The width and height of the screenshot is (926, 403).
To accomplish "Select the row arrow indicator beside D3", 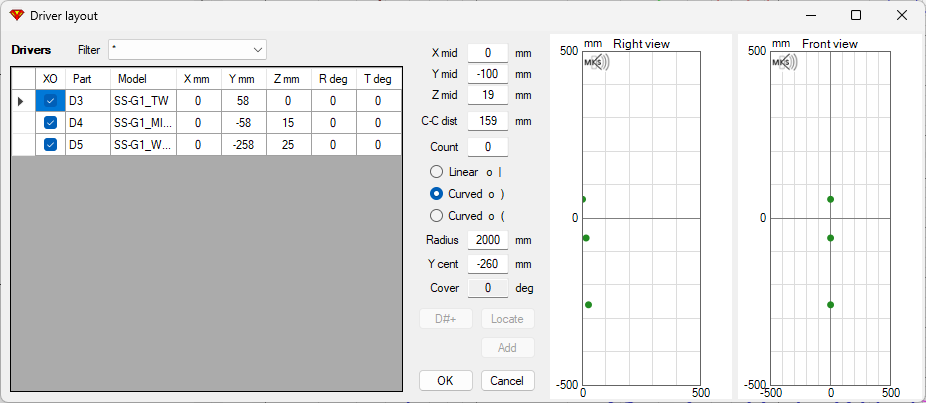I will pos(21,102).
